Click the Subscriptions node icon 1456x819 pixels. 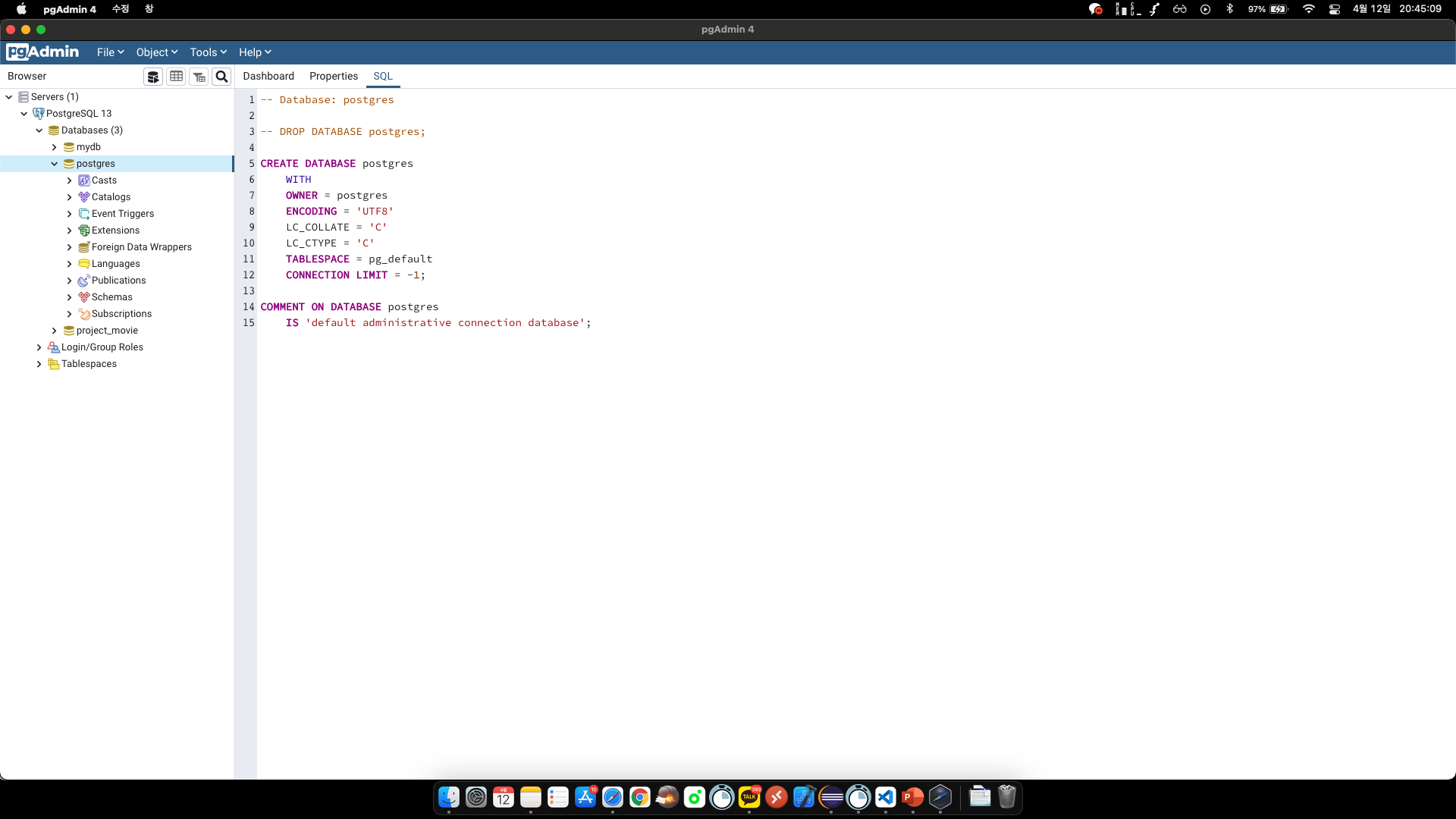pyautogui.click(x=84, y=314)
